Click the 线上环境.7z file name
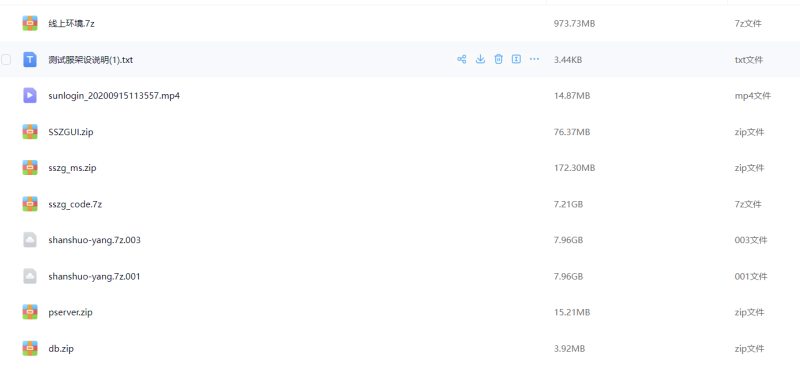The height and width of the screenshot is (380, 800). 71,23
